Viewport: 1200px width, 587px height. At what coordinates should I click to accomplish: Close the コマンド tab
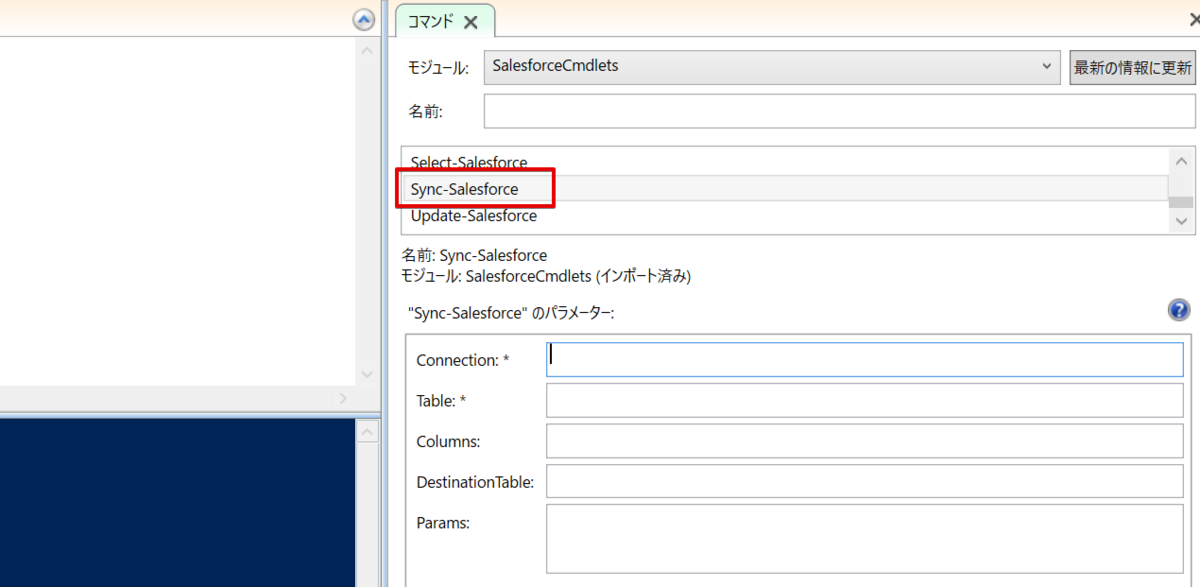(471, 22)
